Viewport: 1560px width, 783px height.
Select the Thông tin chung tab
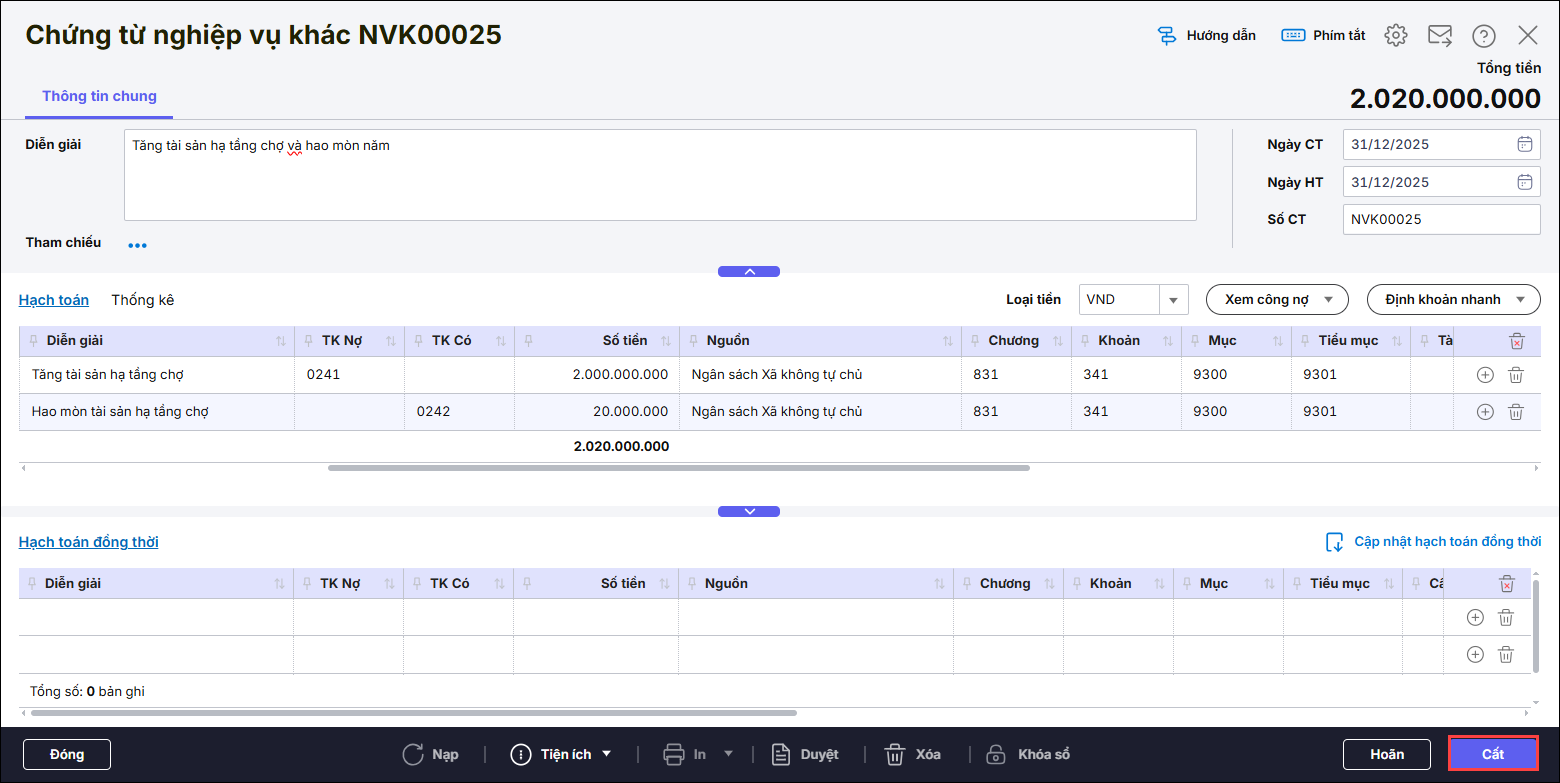[x=99, y=96]
